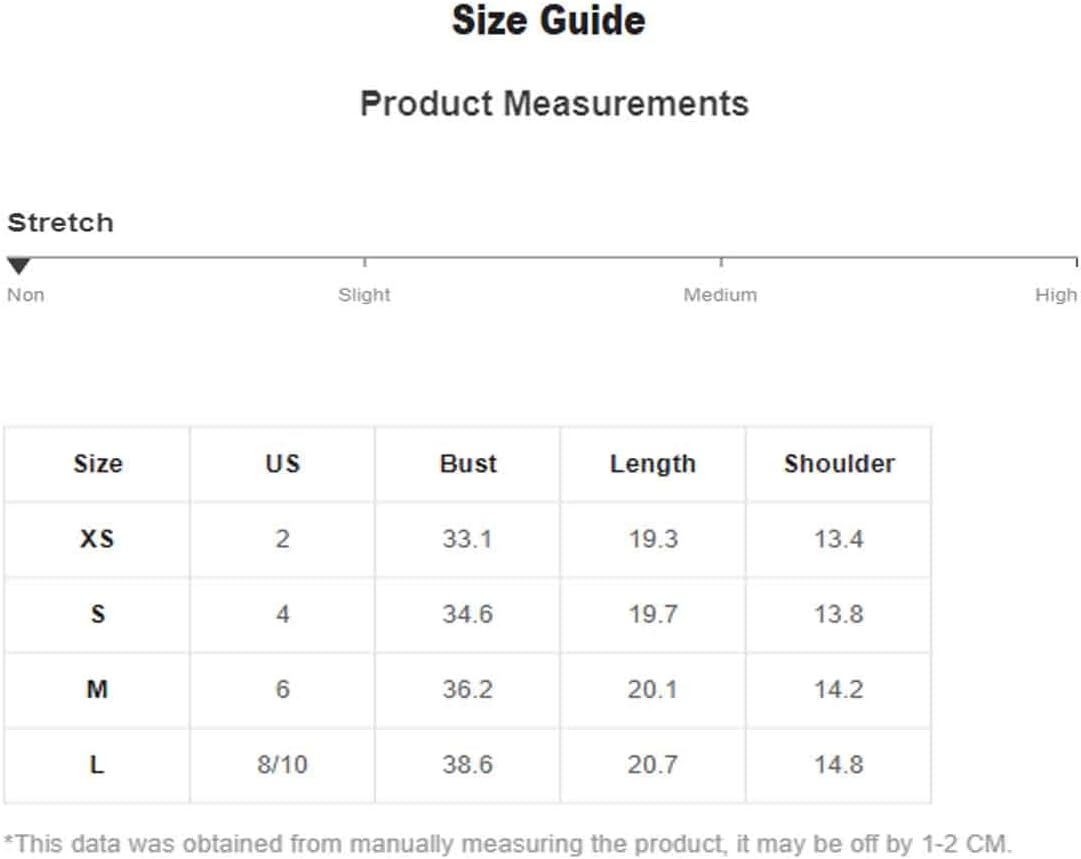
Task: Click the Length column header
Action: pos(653,465)
